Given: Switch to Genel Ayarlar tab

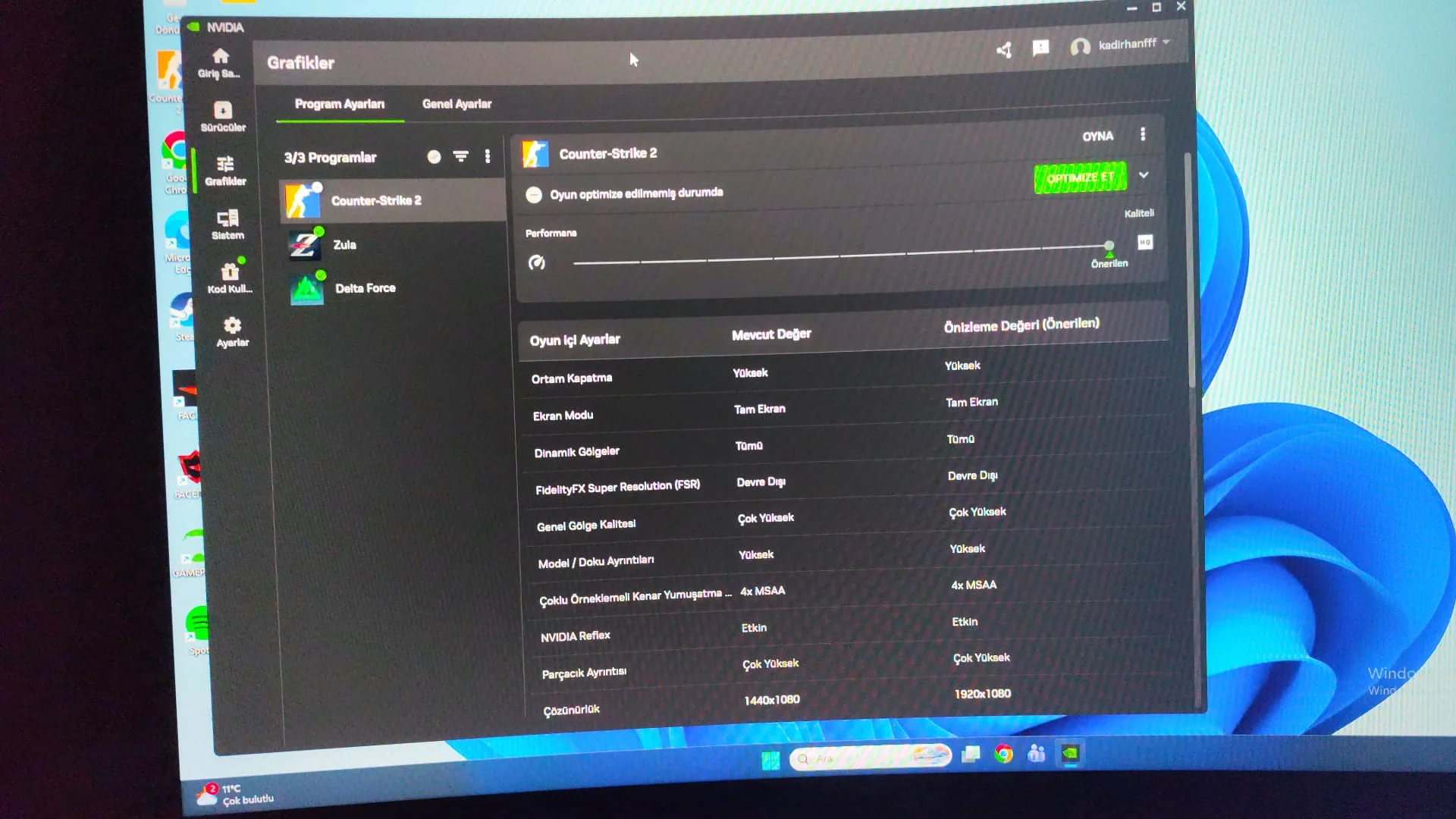Looking at the screenshot, I should click(457, 104).
